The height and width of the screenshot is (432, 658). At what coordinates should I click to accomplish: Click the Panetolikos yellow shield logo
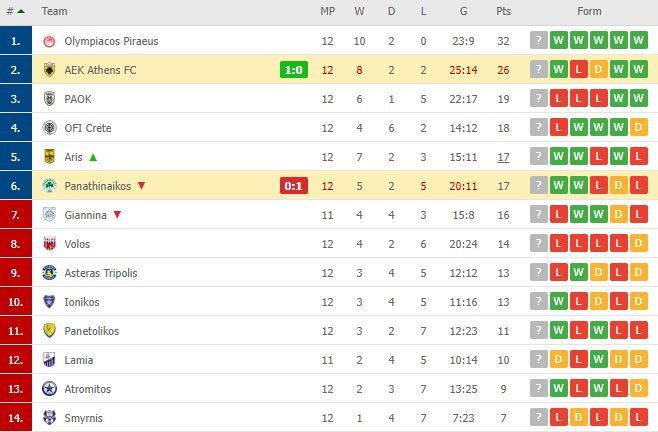click(49, 331)
